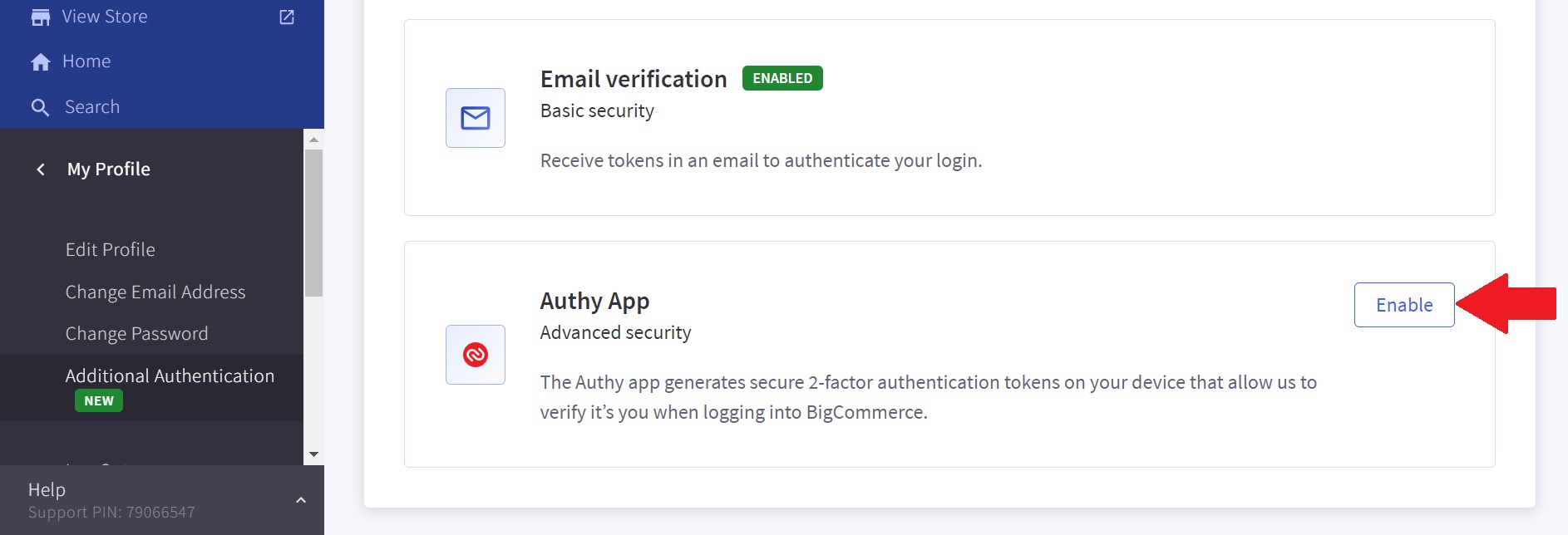This screenshot has width=1568, height=535.
Task: Open store in new tab icon
Action: pos(287,17)
